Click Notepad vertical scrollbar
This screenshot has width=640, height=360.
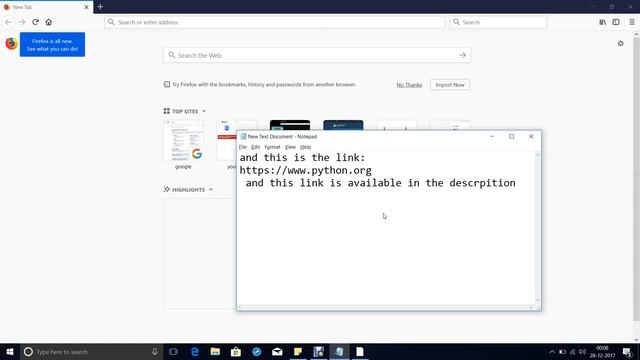[538, 228]
